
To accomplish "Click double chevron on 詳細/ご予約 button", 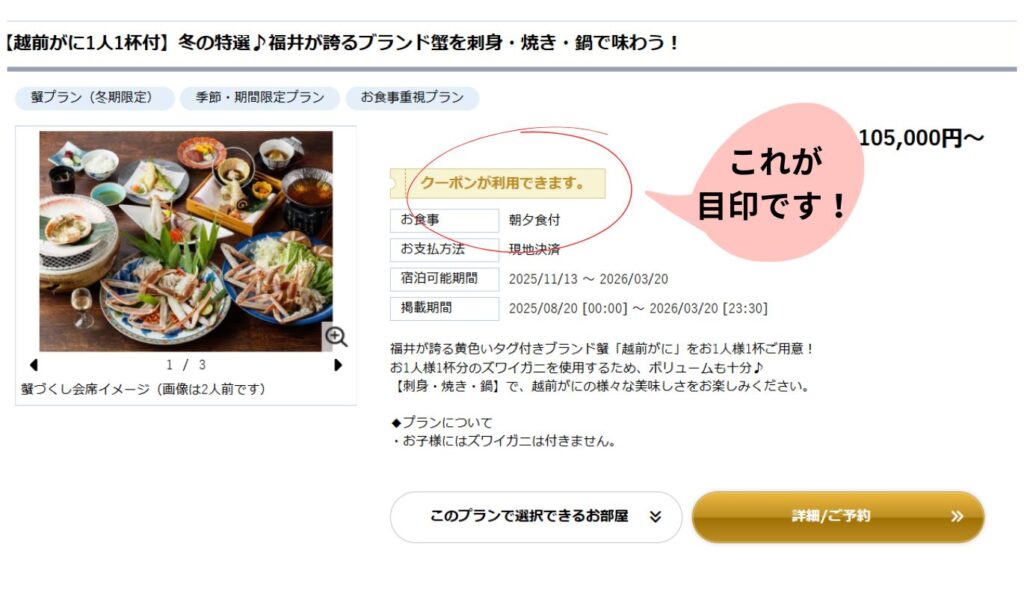I will (957, 516).
